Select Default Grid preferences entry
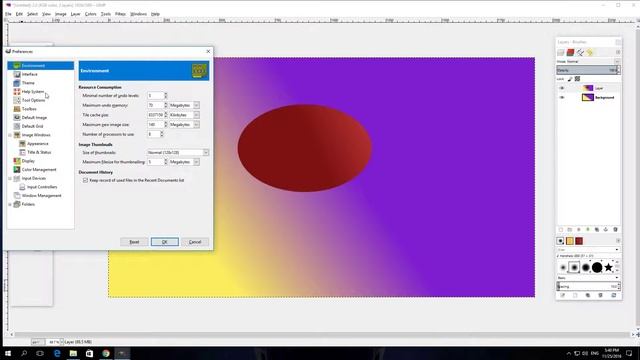 [x=32, y=127]
